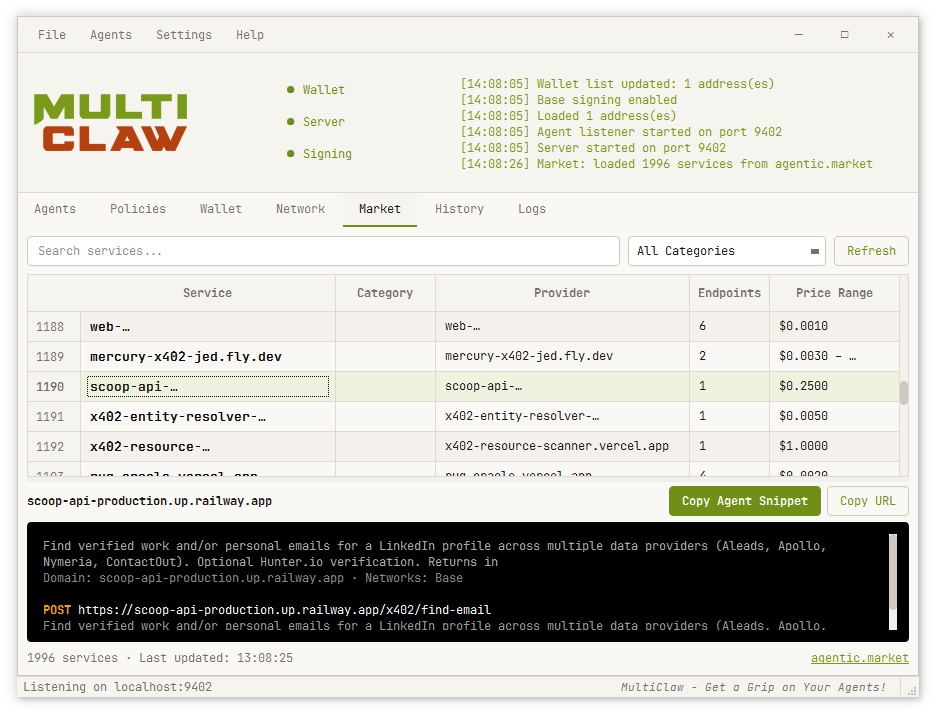Sort by the Category column header

coord(385,293)
